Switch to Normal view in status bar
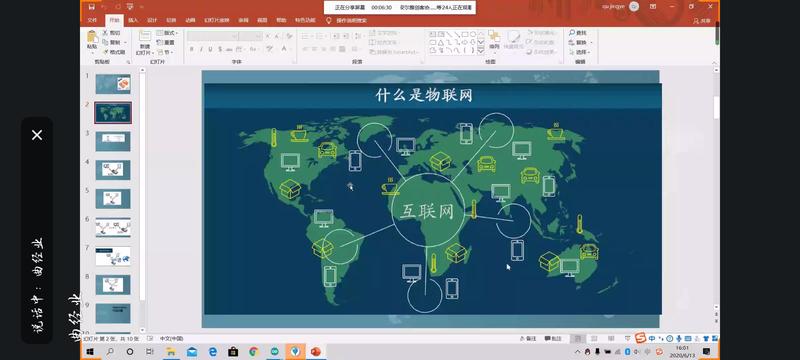The height and width of the screenshot is (360, 800). [578, 339]
